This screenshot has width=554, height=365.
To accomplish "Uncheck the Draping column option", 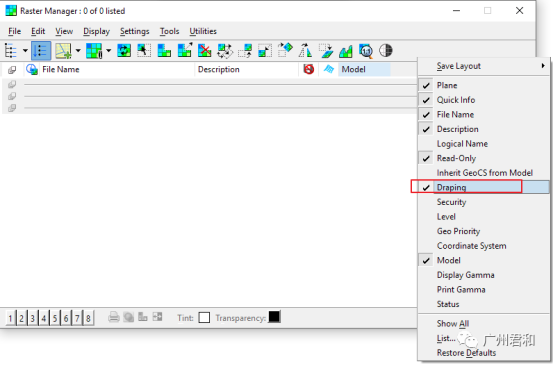I will (x=484, y=187).
